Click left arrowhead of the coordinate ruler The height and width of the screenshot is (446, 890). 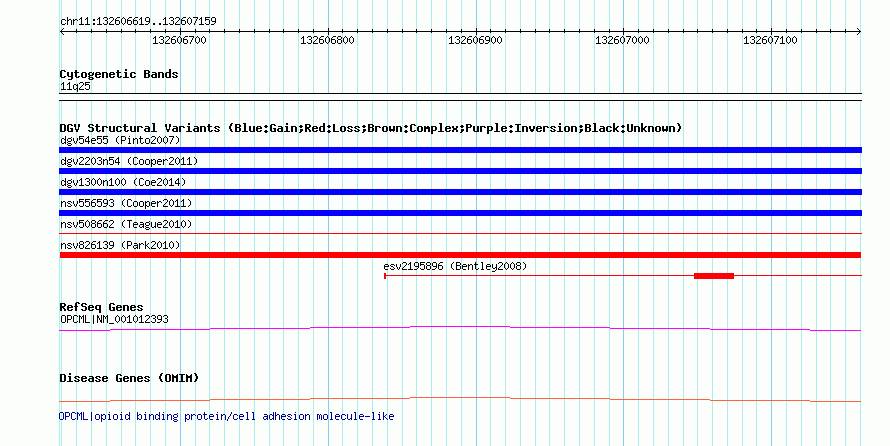[62, 32]
